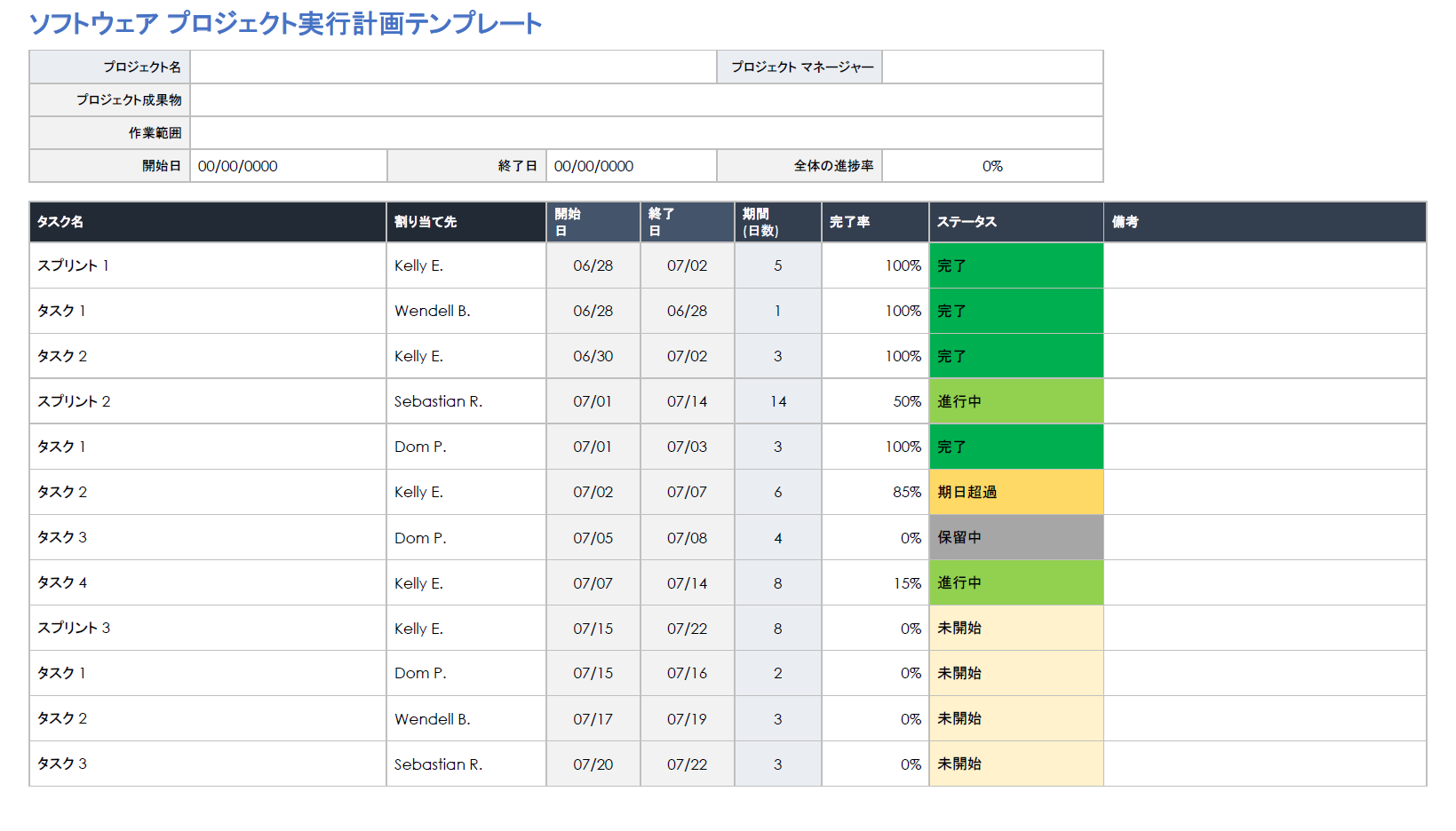
Task: Click the Sebastian R. cell in スプリント 2 row
Action: click(x=466, y=401)
